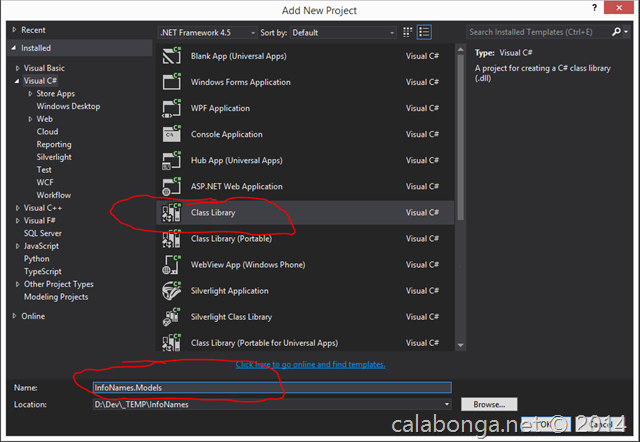Image resolution: width=640 pixels, height=442 pixels.
Task: Select the ASP.NET Web Application template name
Action: point(237,187)
